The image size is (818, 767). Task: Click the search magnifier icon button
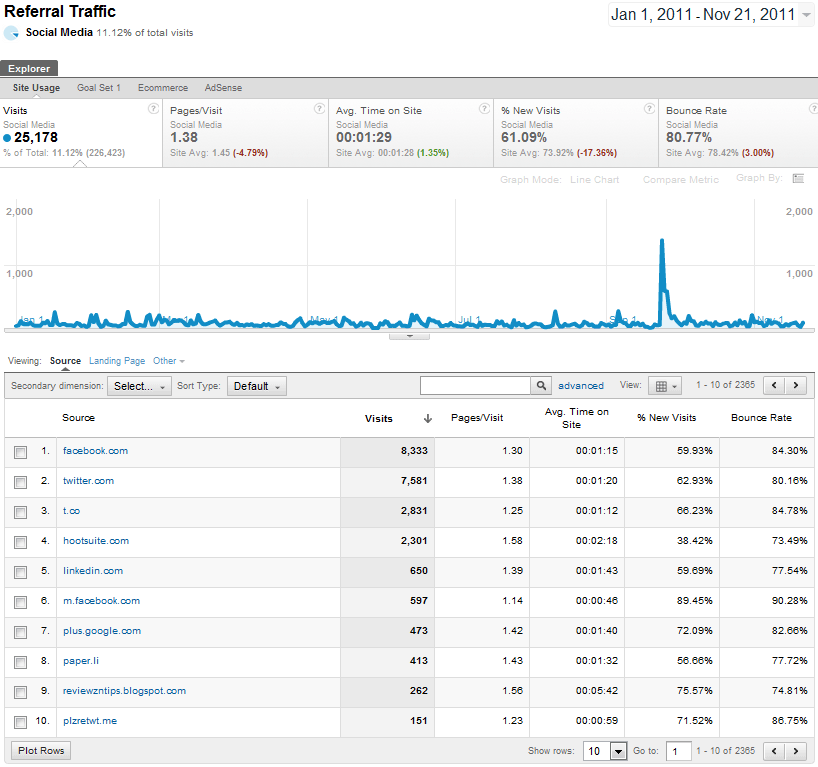tap(541, 386)
